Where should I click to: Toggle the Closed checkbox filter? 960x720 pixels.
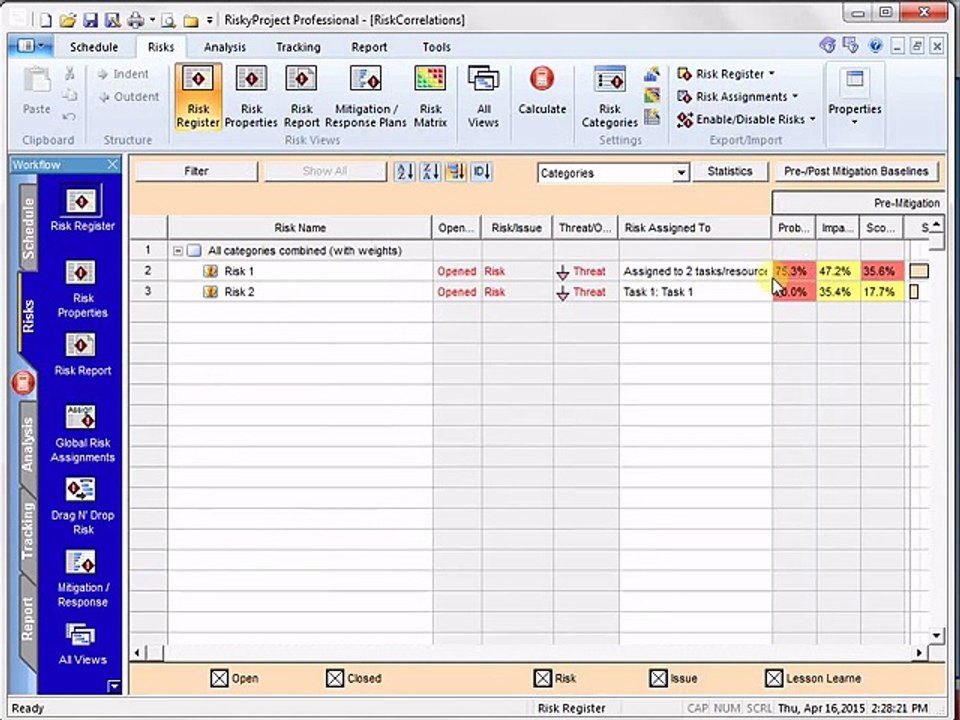point(335,678)
